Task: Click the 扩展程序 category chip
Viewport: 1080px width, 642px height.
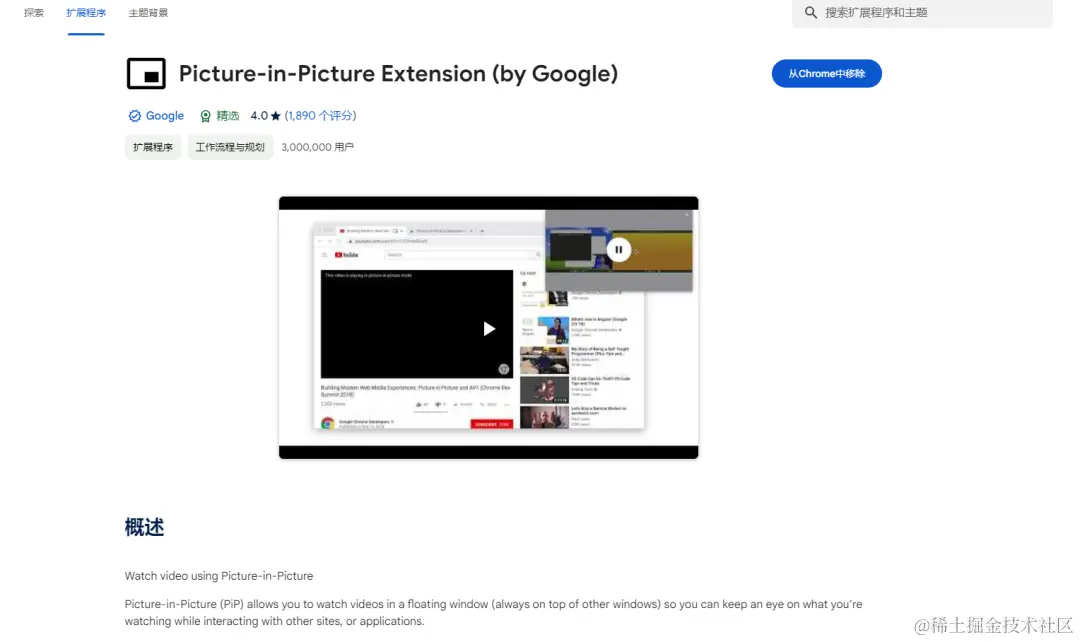Action: (x=153, y=147)
